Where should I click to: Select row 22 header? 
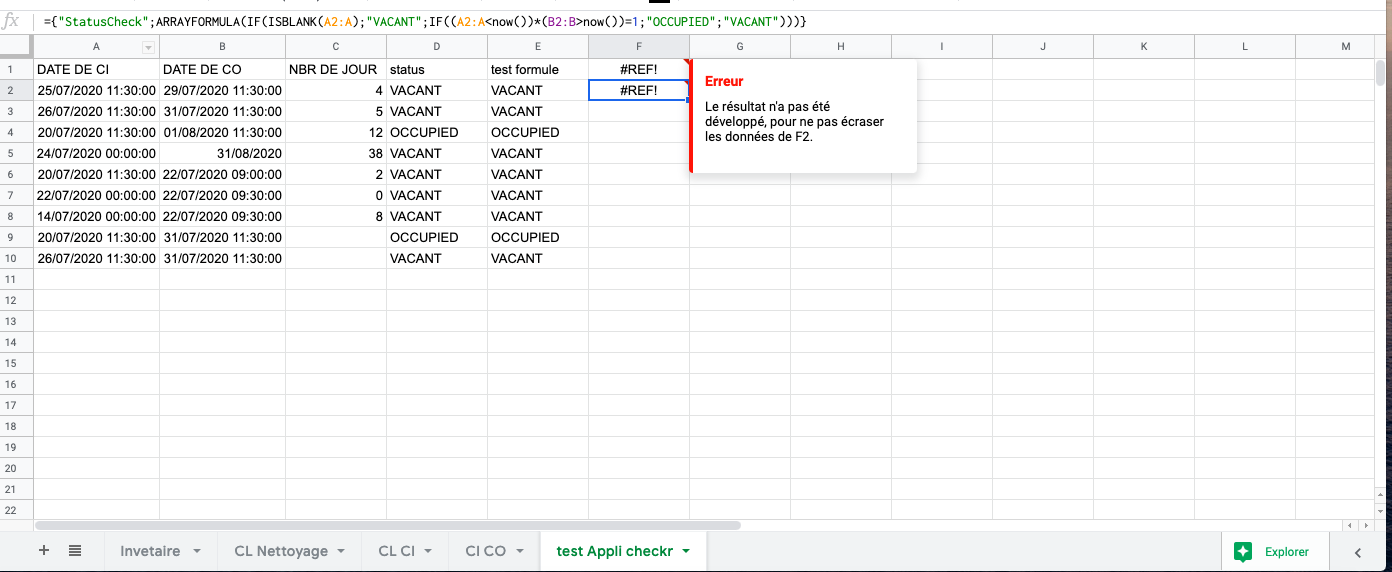point(17,510)
